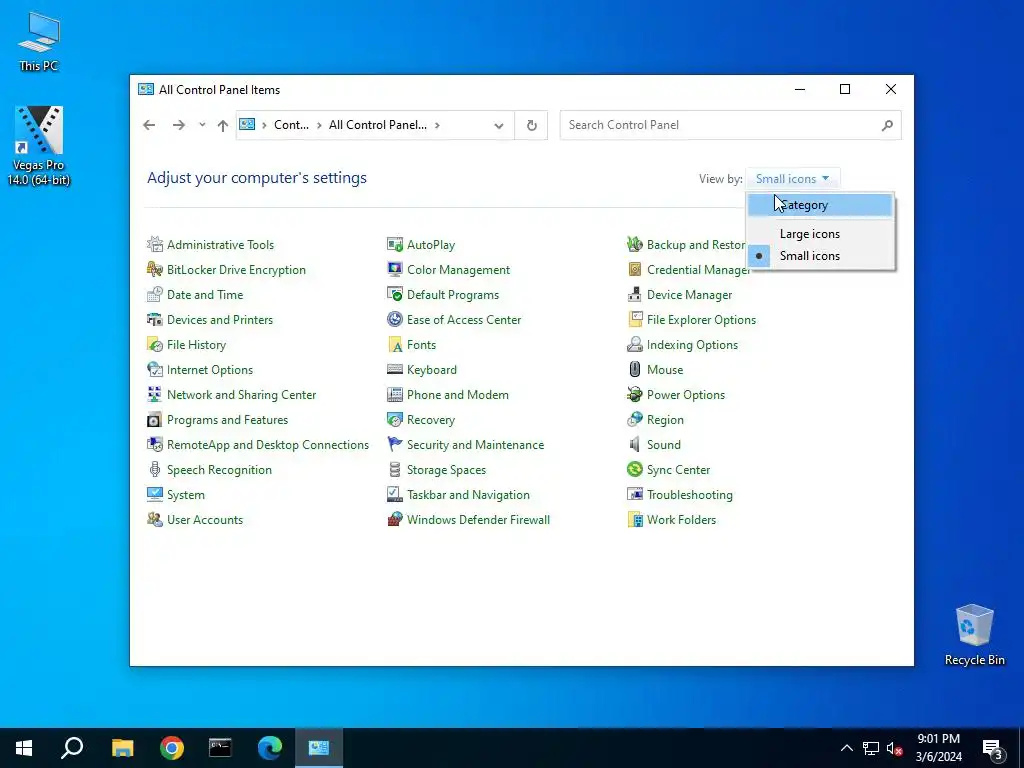
Task: Show hidden system tray icons
Action: [846, 748]
